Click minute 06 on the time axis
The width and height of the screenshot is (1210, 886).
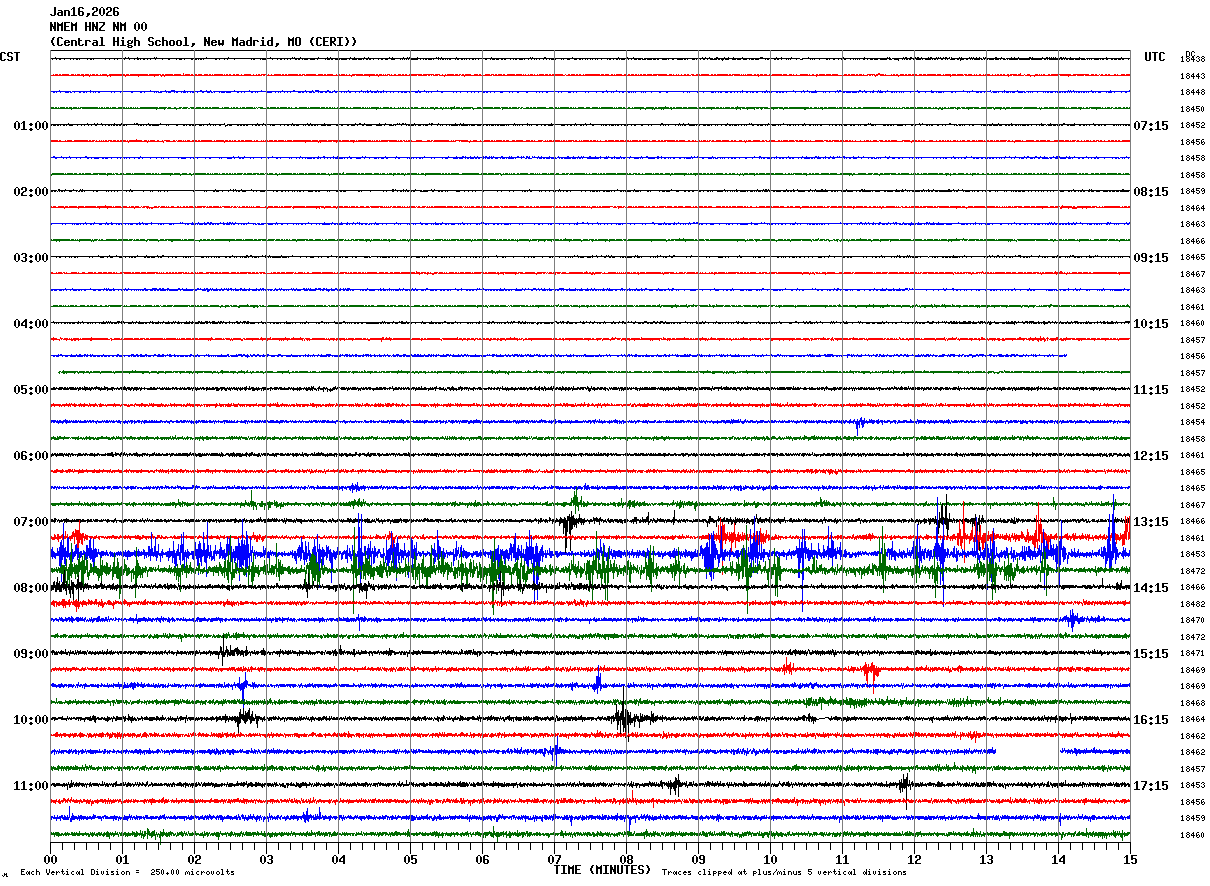point(482,859)
